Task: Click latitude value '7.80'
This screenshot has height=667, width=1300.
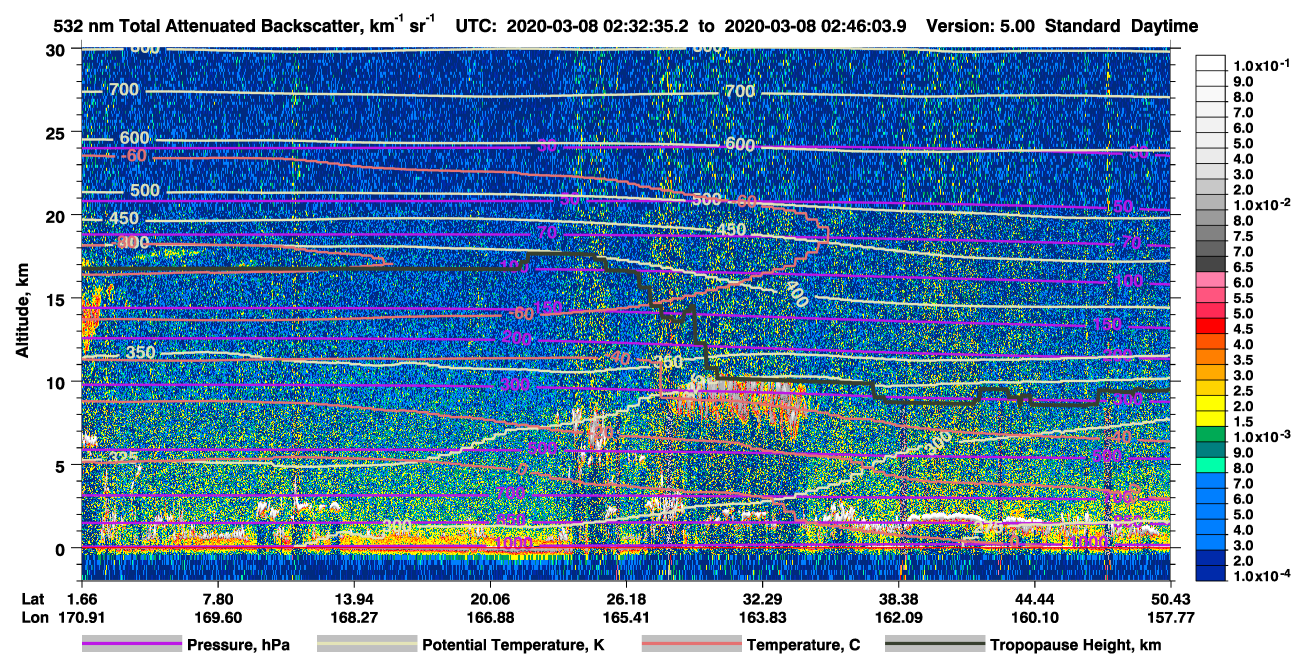Action: (218, 599)
